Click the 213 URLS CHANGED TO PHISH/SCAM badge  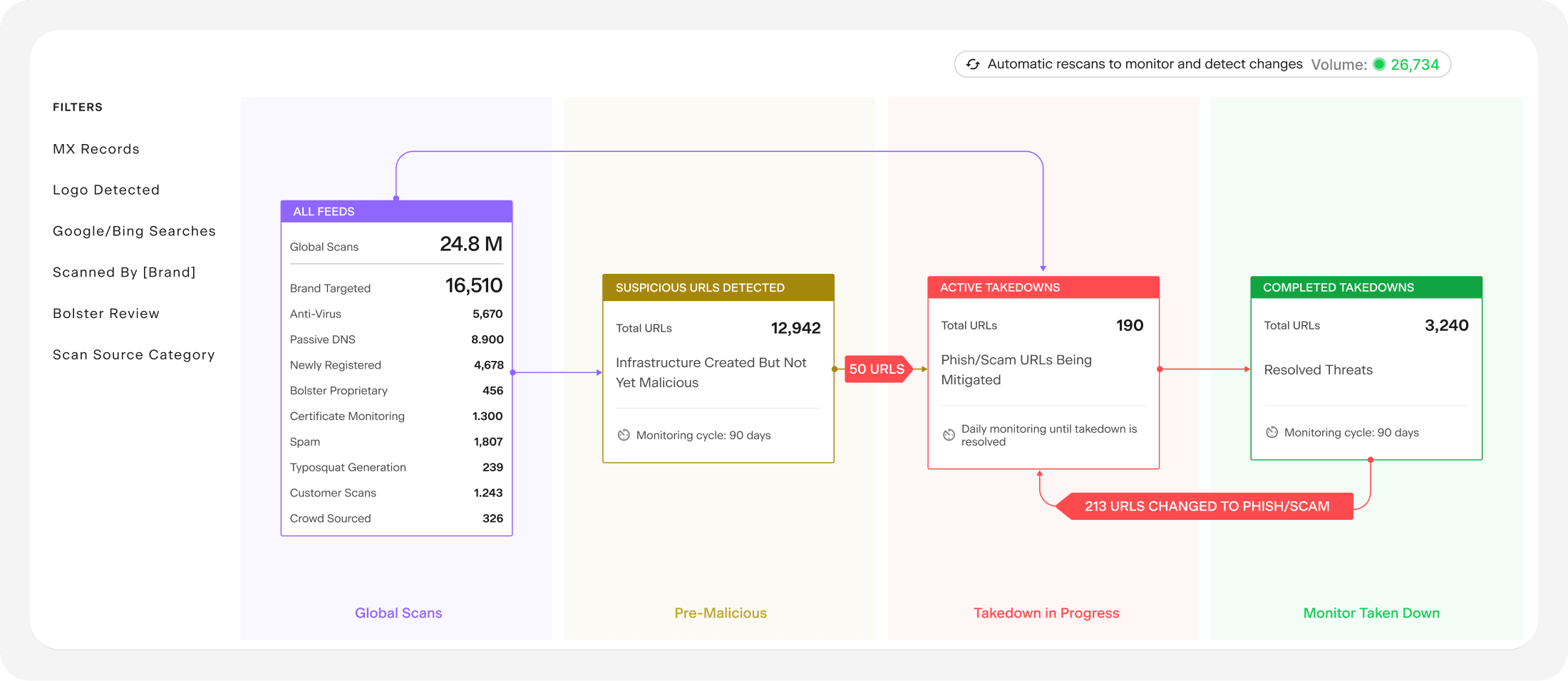(x=1207, y=506)
